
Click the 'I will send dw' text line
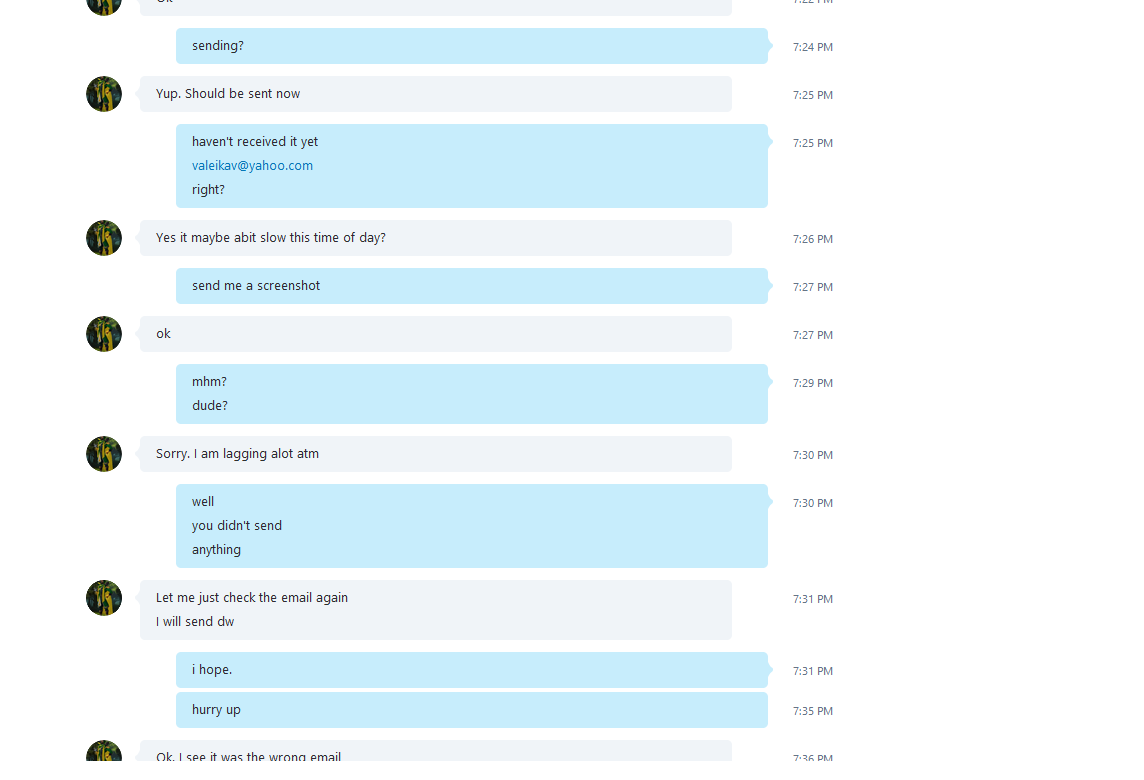[195, 622]
